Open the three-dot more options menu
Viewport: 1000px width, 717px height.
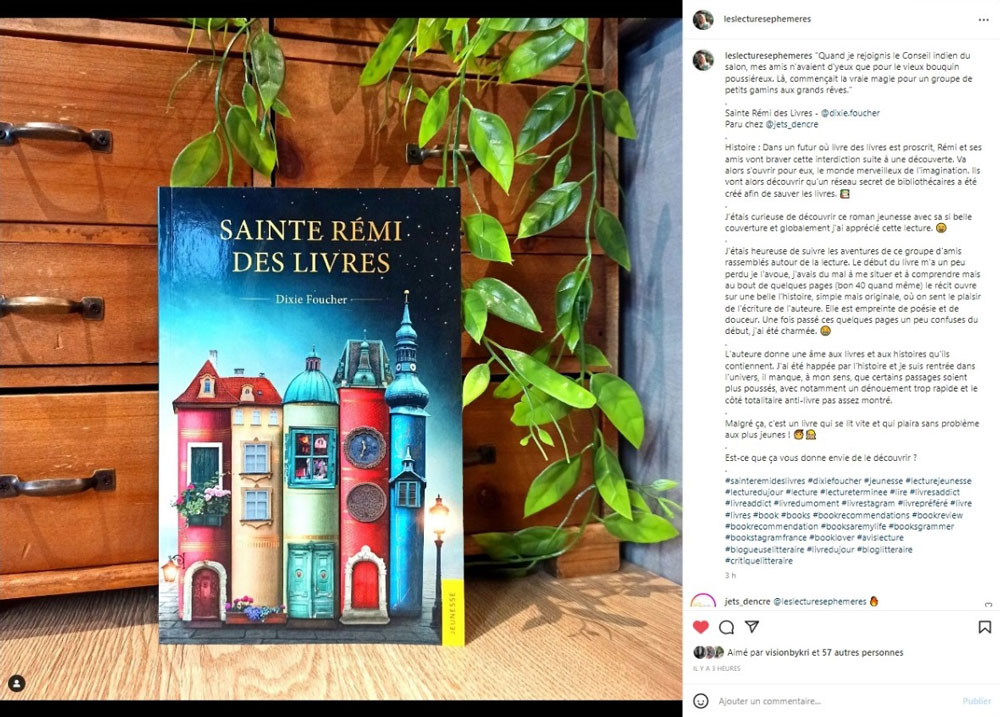coord(983,20)
